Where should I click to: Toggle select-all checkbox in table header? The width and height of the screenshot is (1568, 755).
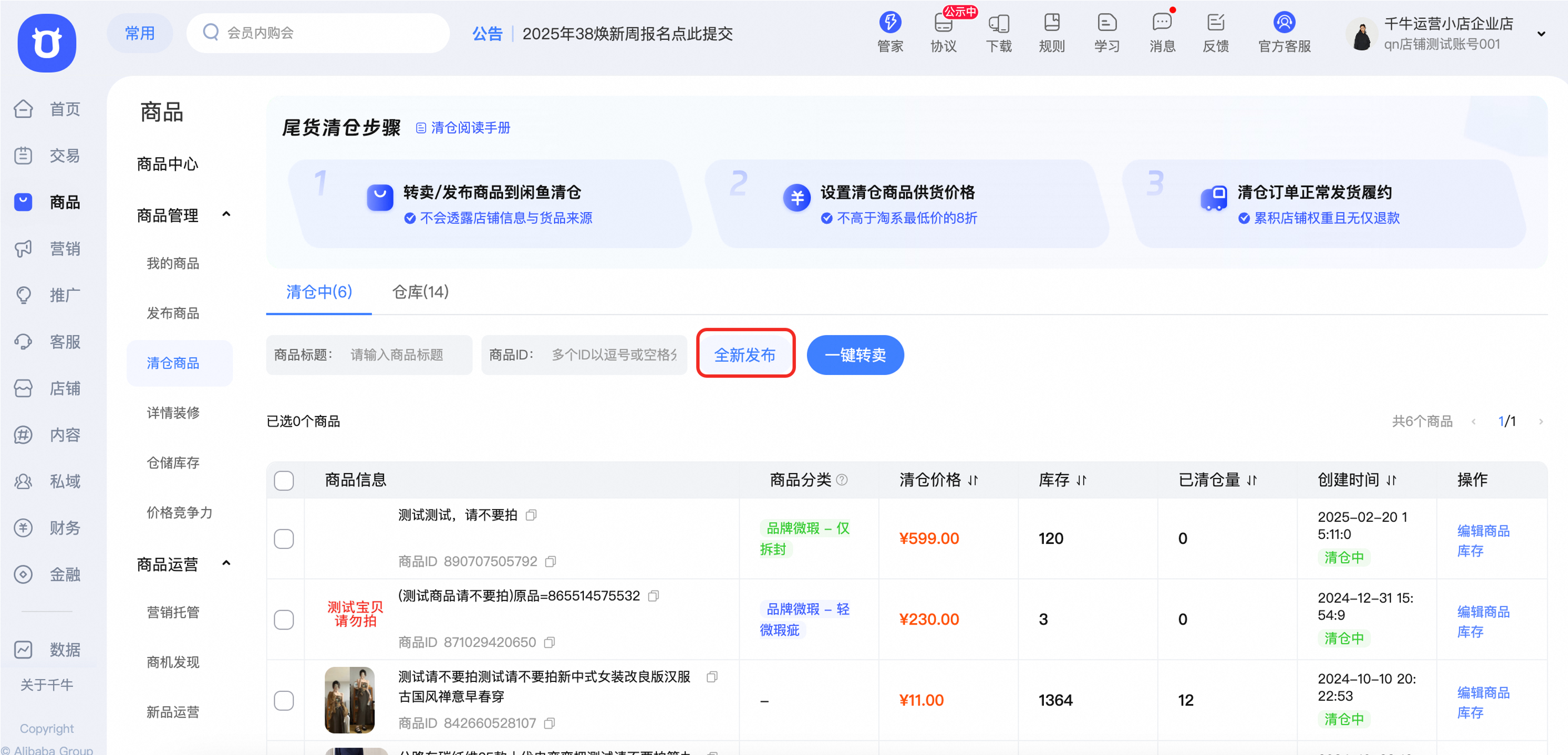pos(284,481)
